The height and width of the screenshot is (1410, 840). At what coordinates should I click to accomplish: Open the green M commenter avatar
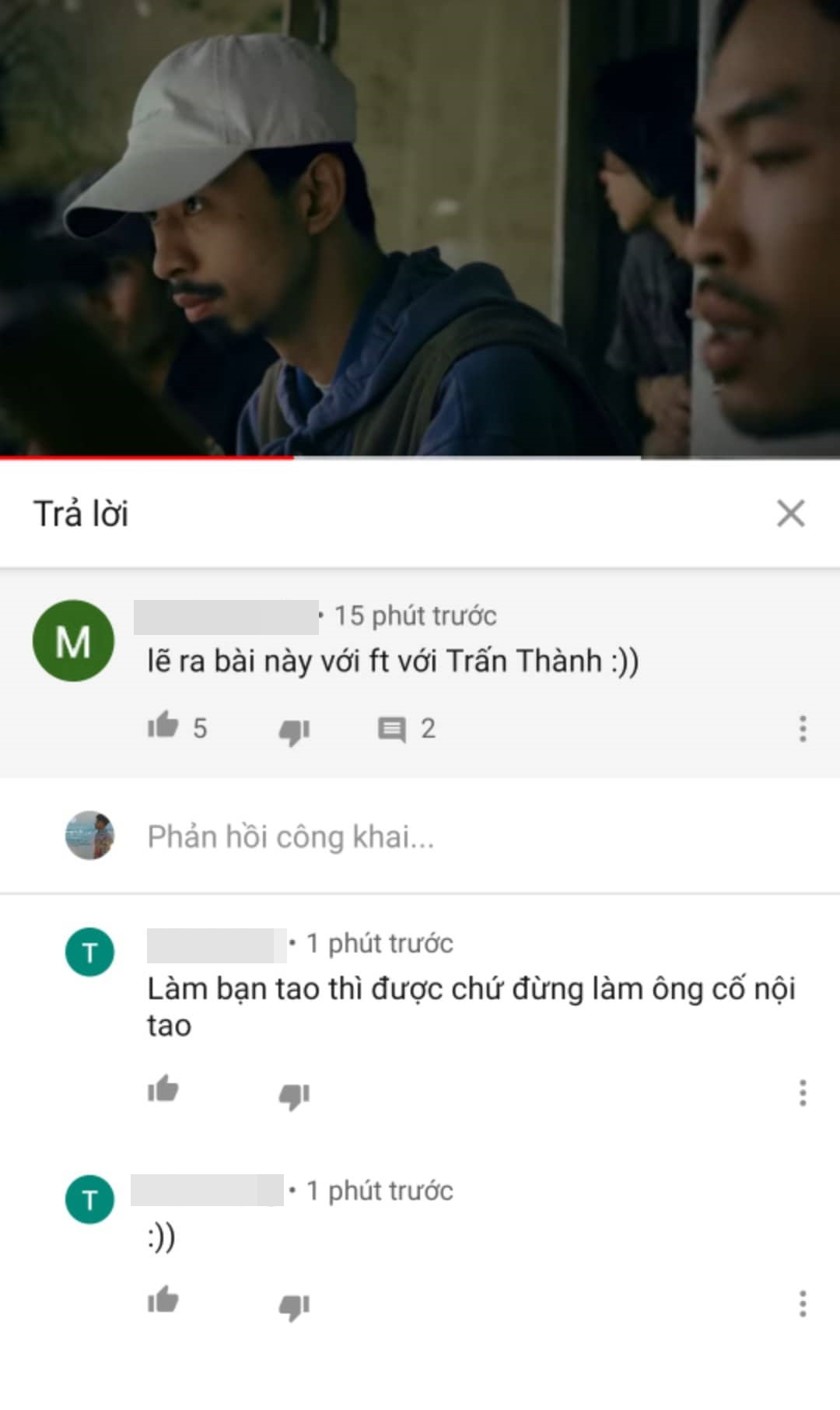pyautogui.click(x=73, y=640)
